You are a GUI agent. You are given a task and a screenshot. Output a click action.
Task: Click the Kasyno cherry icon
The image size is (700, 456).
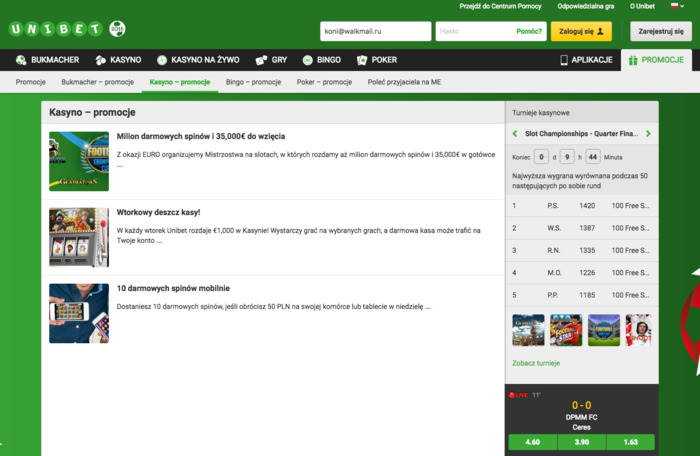click(100, 60)
